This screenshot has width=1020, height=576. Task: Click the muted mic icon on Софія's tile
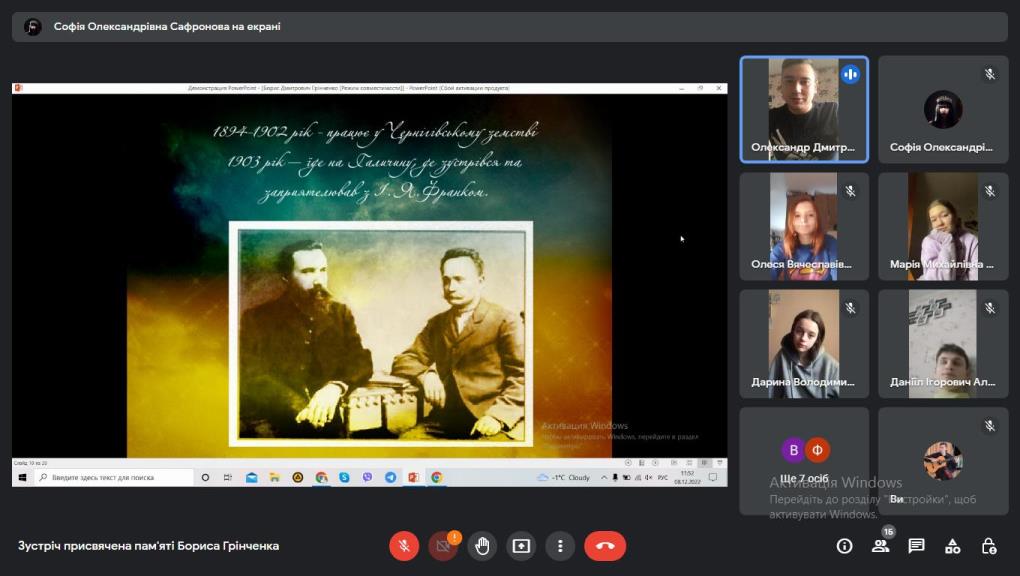pos(989,74)
